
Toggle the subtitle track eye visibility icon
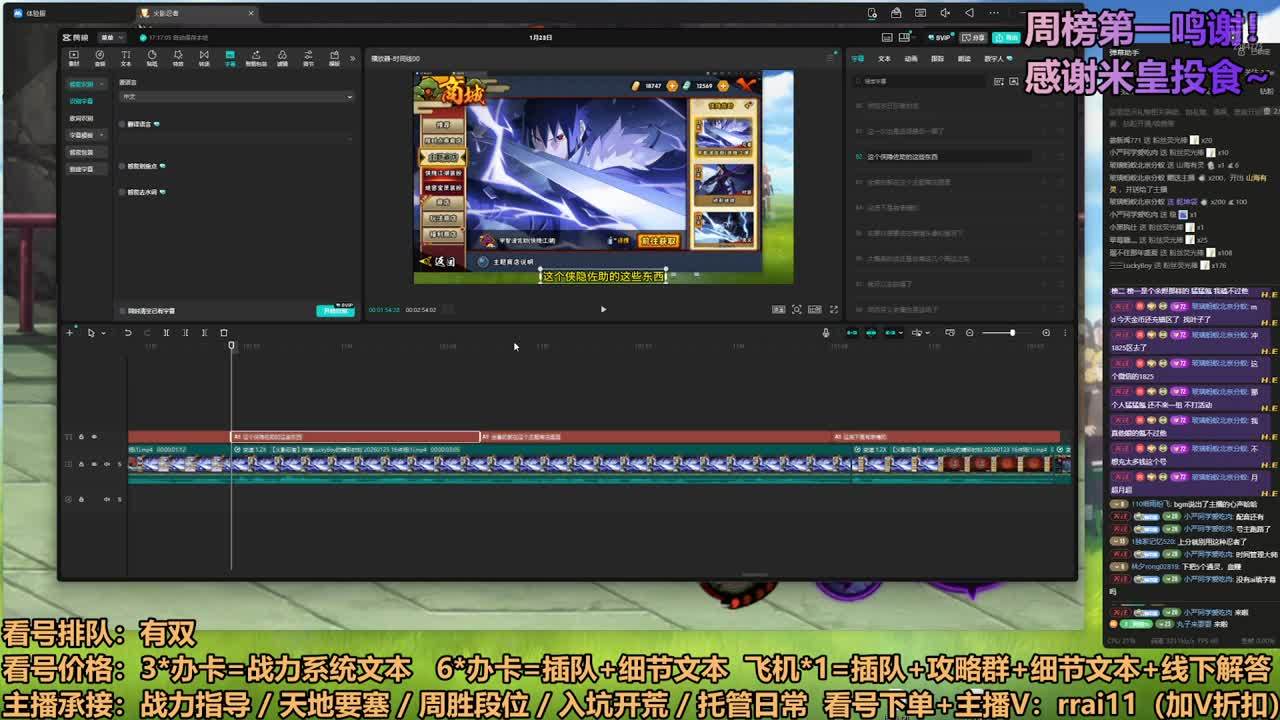[94, 437]
